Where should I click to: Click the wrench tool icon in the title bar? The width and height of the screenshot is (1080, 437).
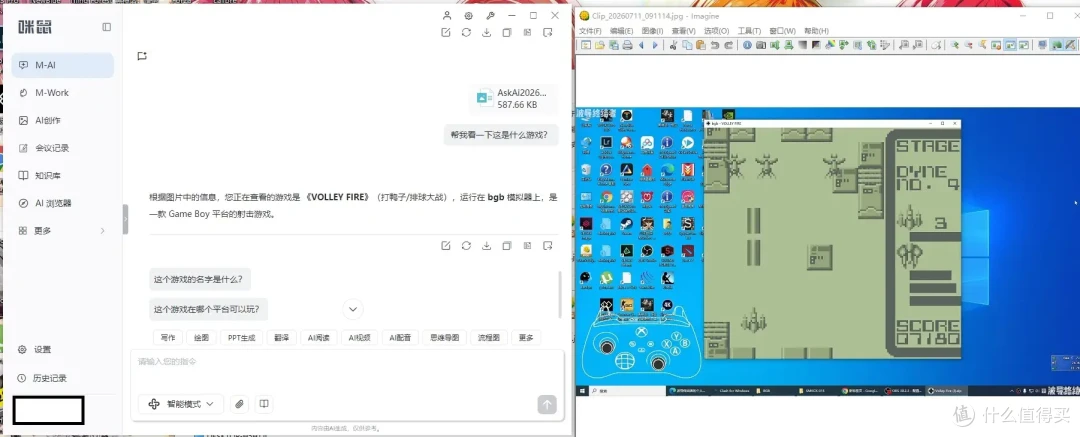490,15
